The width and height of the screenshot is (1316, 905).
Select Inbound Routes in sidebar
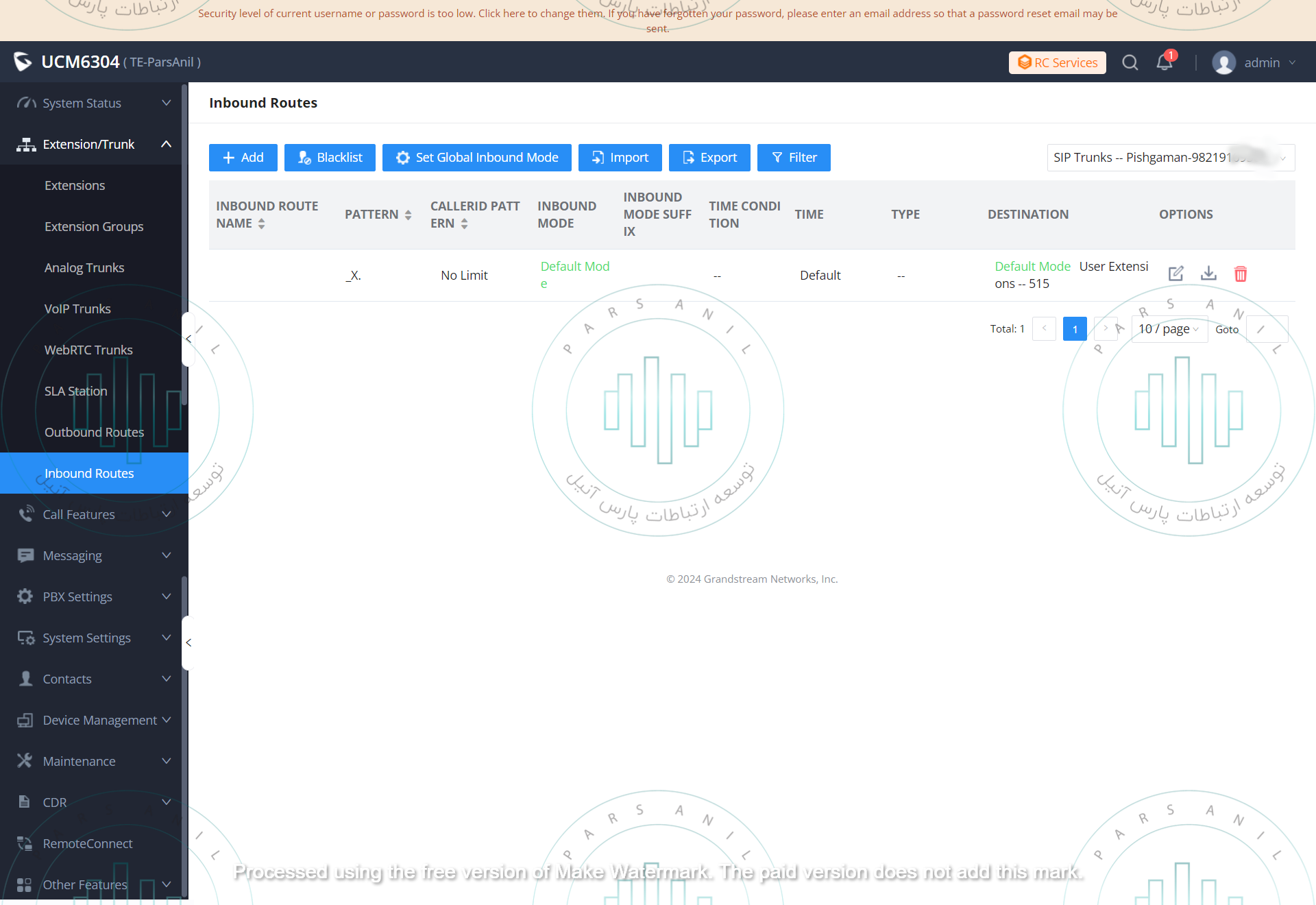coord(94,473)
